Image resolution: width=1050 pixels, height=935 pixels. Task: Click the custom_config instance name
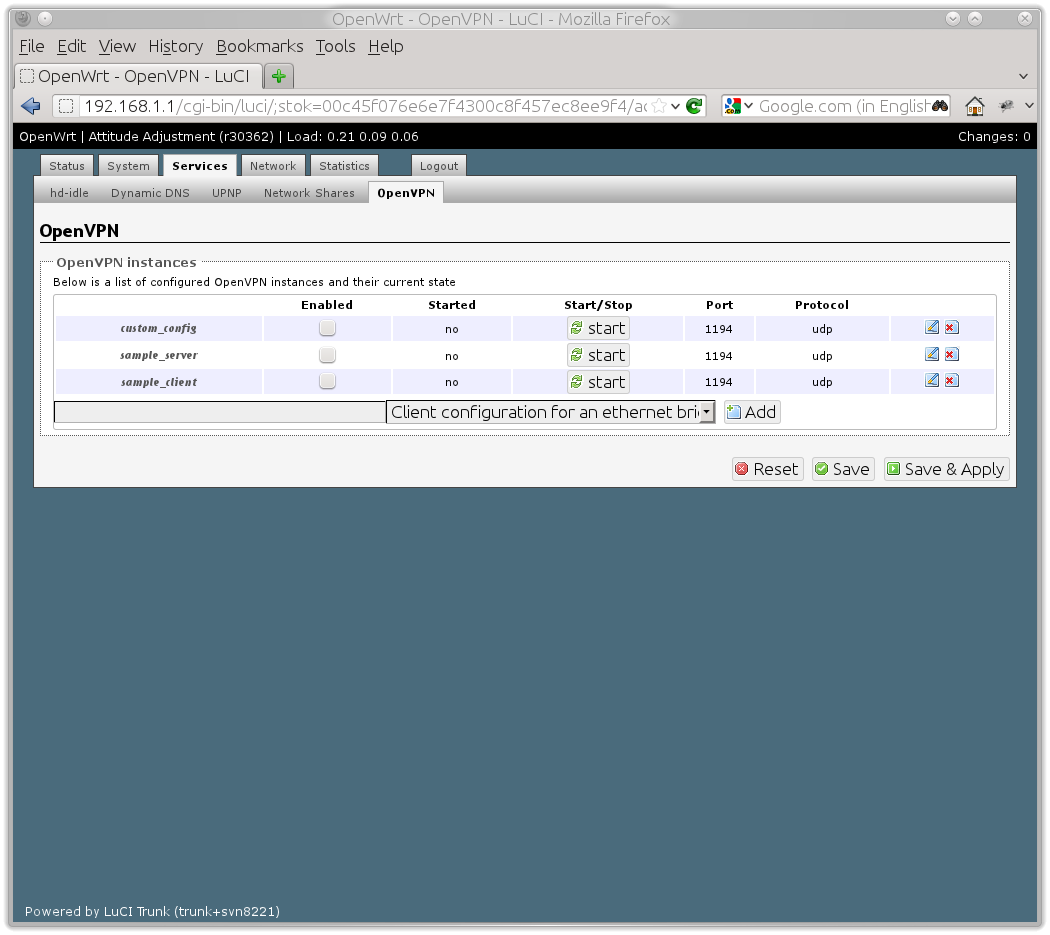coord(158,328)
